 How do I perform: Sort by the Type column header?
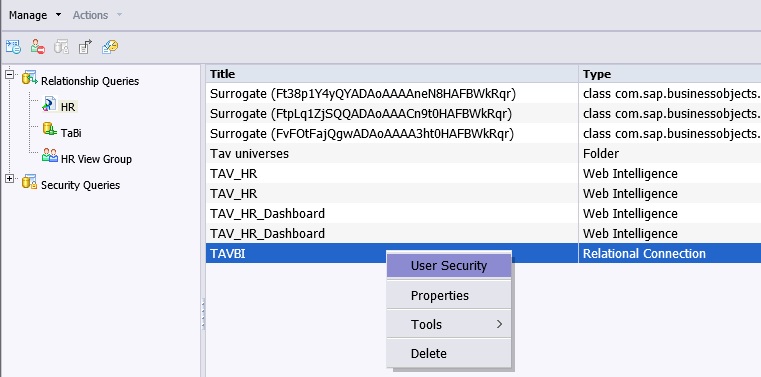pos(670,74)
